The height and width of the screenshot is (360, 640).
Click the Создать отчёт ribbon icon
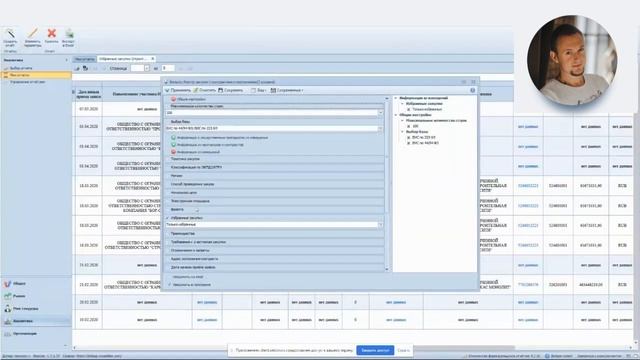[10, 38]
